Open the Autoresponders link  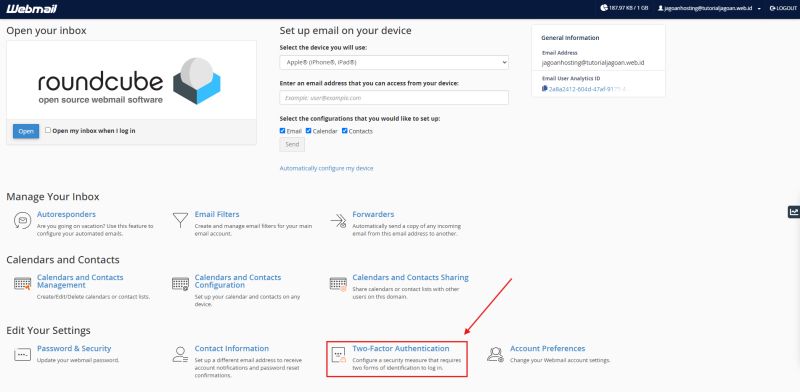(x=66, y=214)
